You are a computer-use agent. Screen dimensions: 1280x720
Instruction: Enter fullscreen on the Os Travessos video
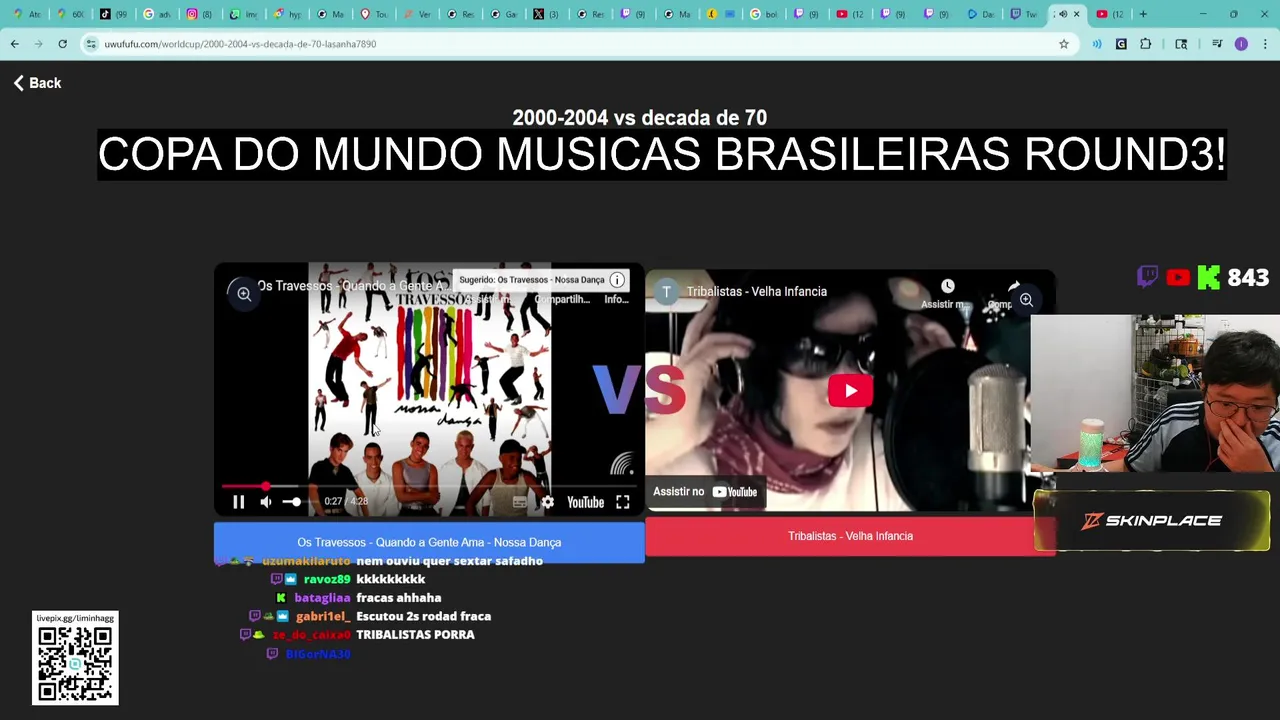(622, 502)
